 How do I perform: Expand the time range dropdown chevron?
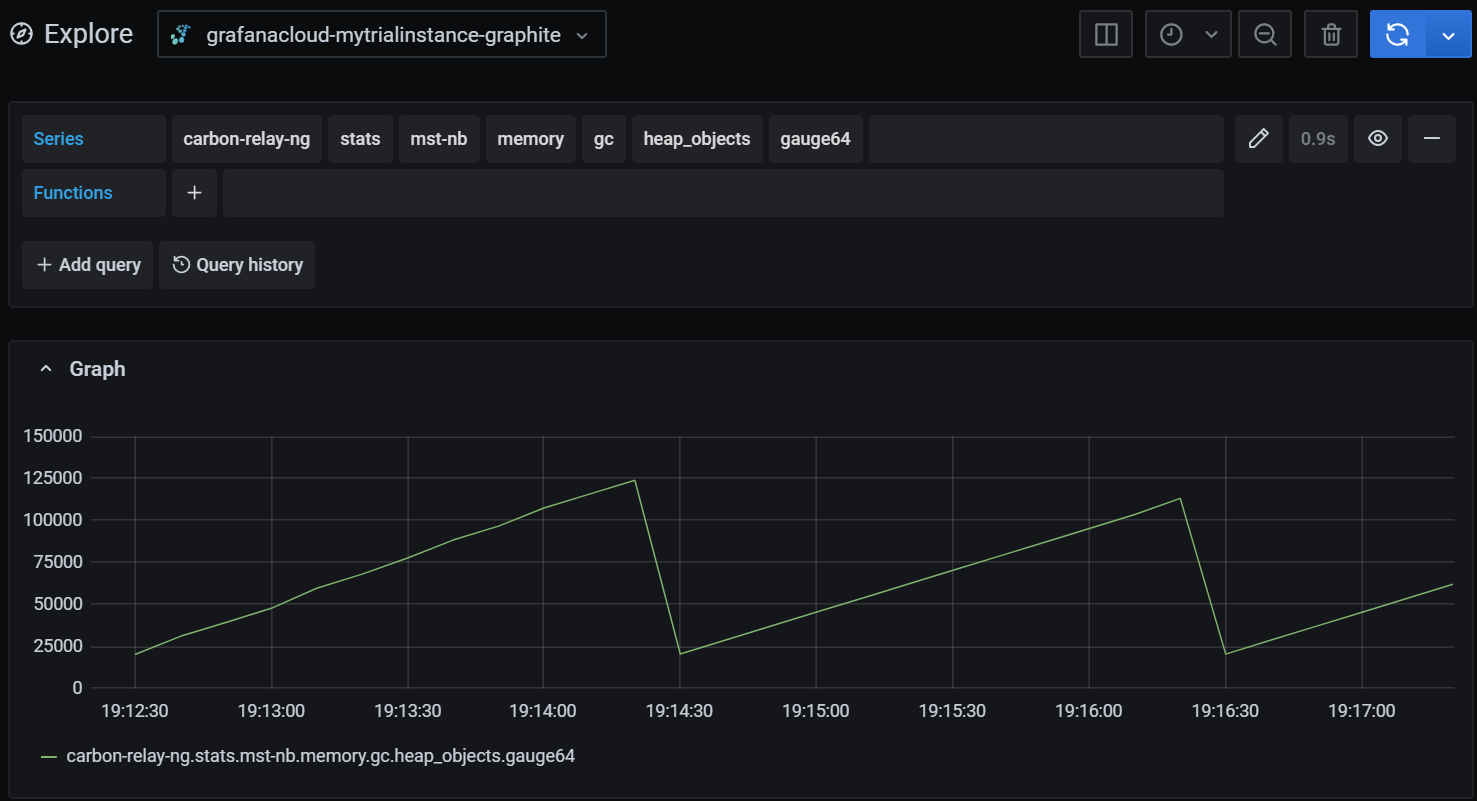[x=1213, y=33]
